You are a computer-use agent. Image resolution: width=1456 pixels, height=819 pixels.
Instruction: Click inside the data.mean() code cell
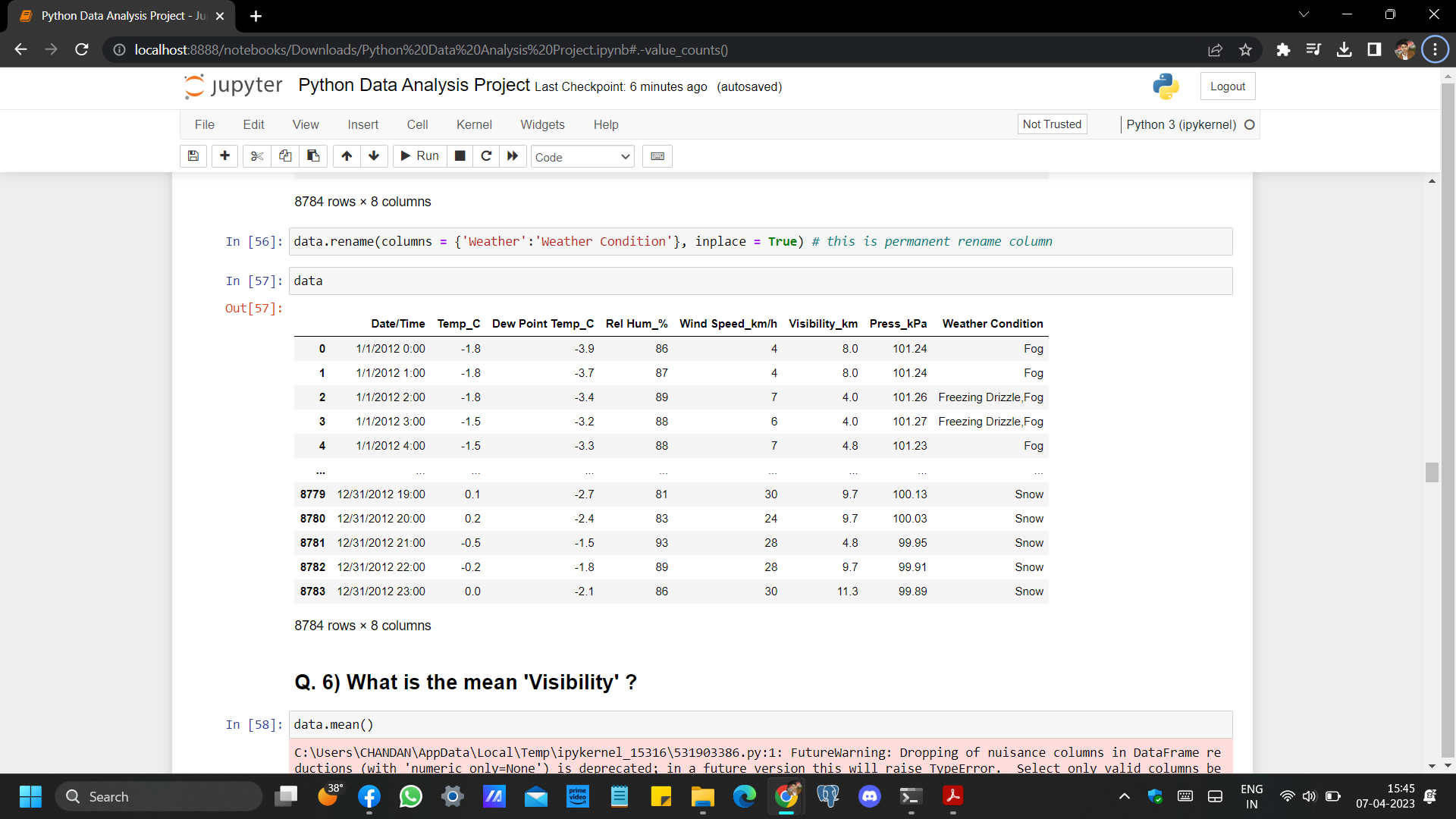tap(758, 725)
